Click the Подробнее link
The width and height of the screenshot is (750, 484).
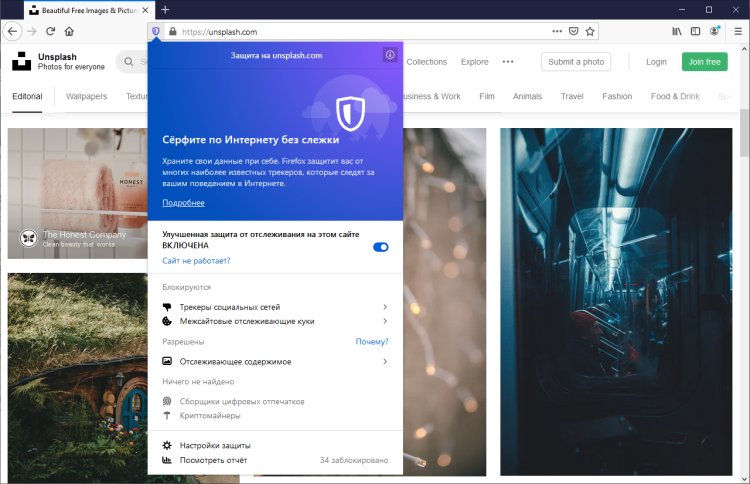[183, 203]
